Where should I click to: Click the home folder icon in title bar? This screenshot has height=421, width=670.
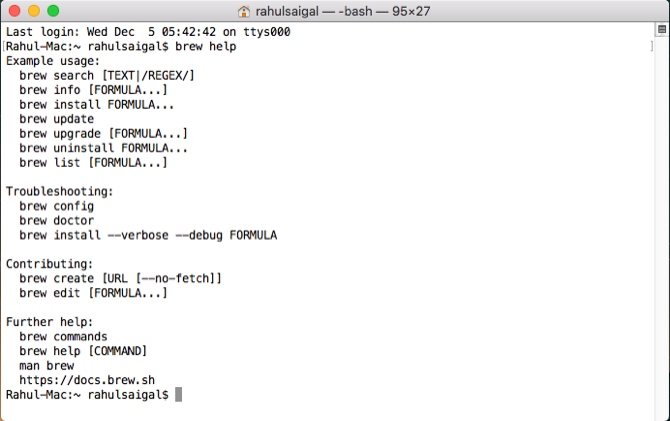pos(243,11)
